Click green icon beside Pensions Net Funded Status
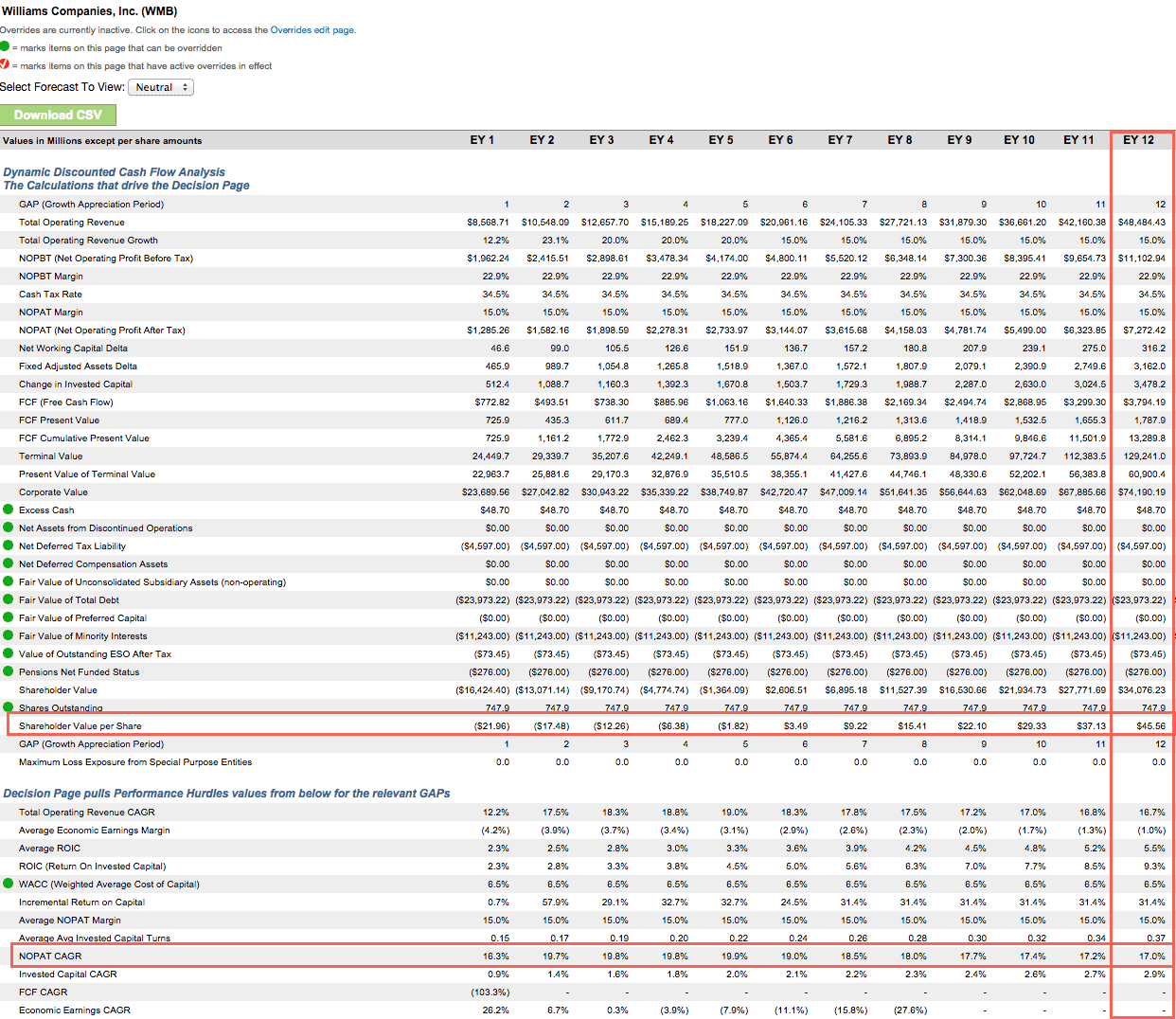The image size is (1176, 1019). coord(8,671)
